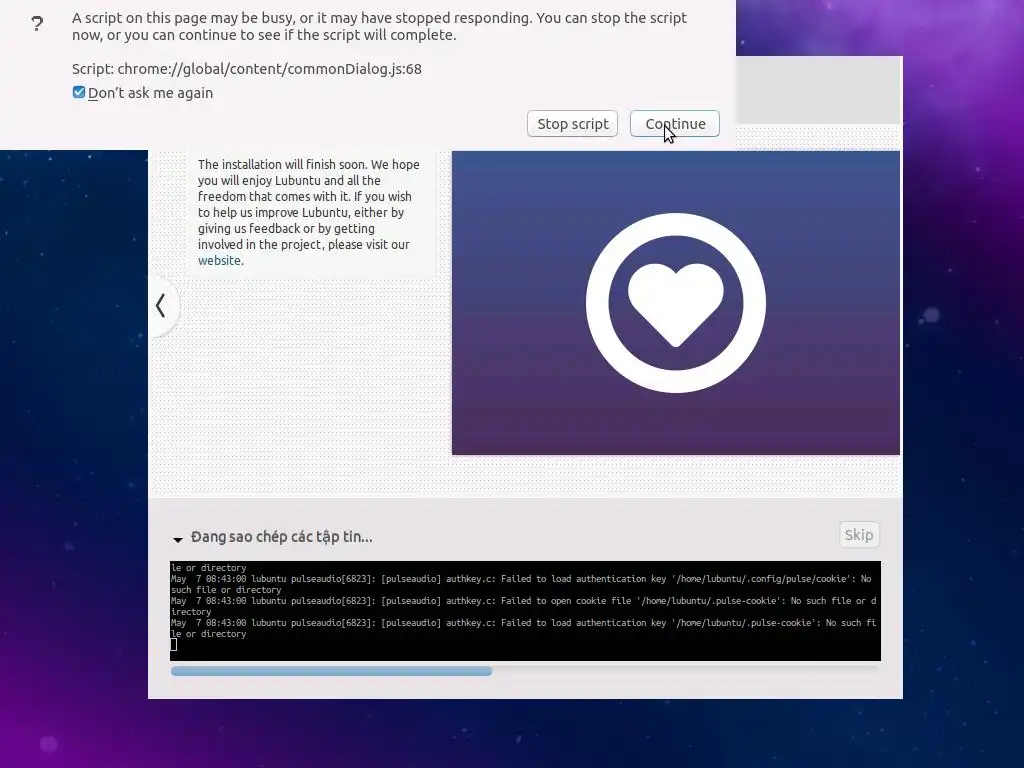Uncheck the Don't ask me again checkbox

pyautogui.click(x=79, y=92)
